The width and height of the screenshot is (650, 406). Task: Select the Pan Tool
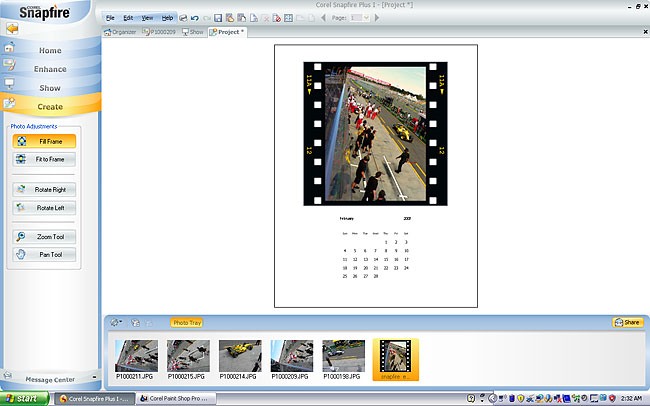44,255
